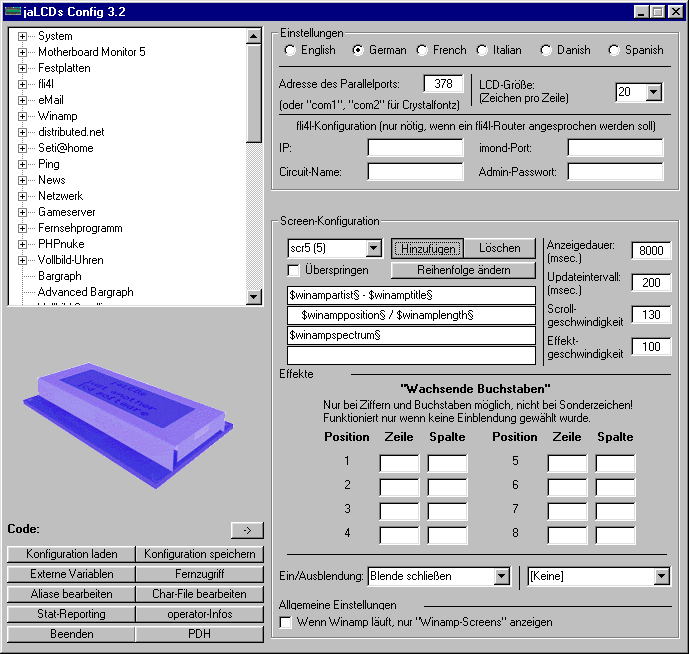The image size is (689, 654).
Task: Select Advanced Bargraph tree entry
Action: coord(85,292)
